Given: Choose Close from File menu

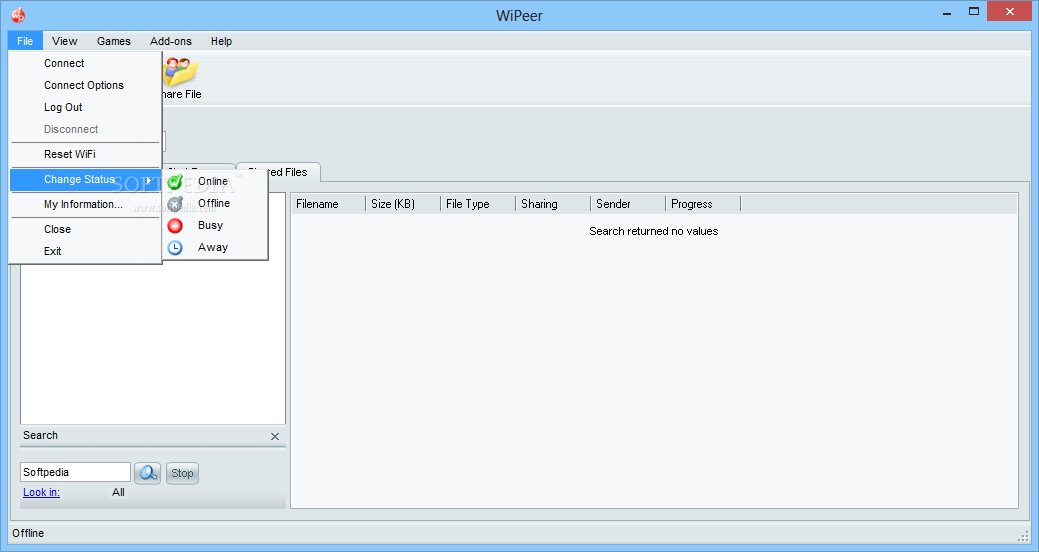Looking at the screenshot, I should point(85,229).
